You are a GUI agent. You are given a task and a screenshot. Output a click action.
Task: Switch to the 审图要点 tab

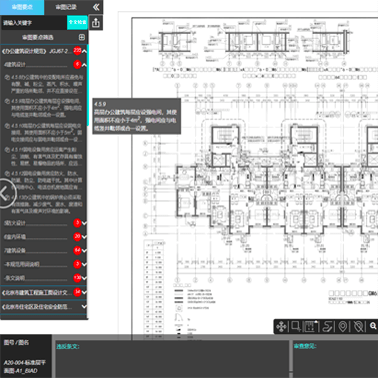tap(22, 7)
